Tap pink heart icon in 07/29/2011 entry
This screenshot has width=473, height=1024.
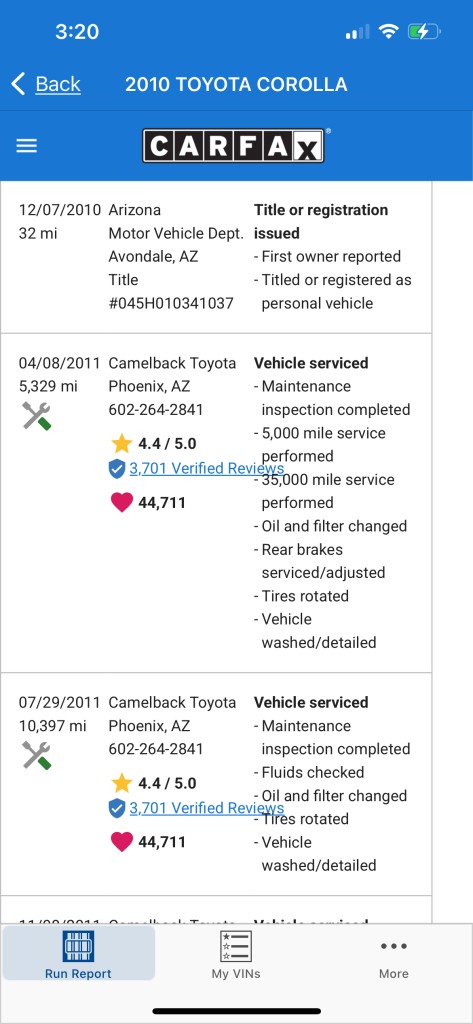coord(122,842)
